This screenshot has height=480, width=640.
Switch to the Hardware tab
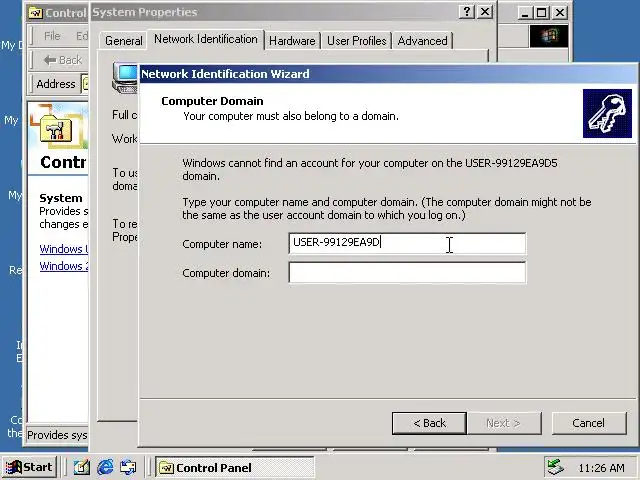coord(292,41)
